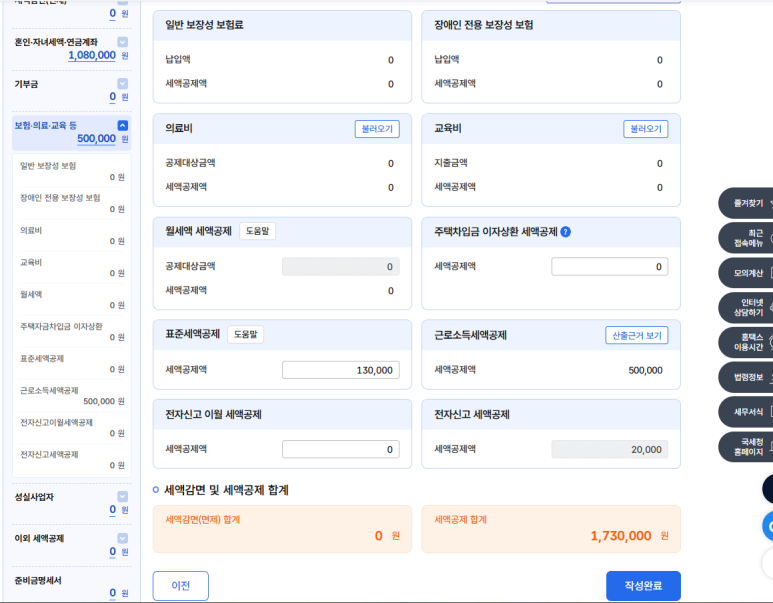Select 표준세액공제 in sidebar list
The height and width of the screenshot is (603, 773).
pos(42,358)
